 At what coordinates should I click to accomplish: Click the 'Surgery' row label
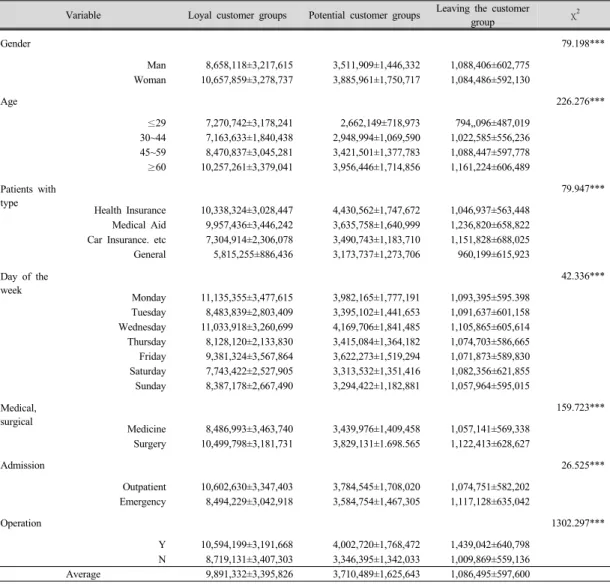click(x=150, y=444)
